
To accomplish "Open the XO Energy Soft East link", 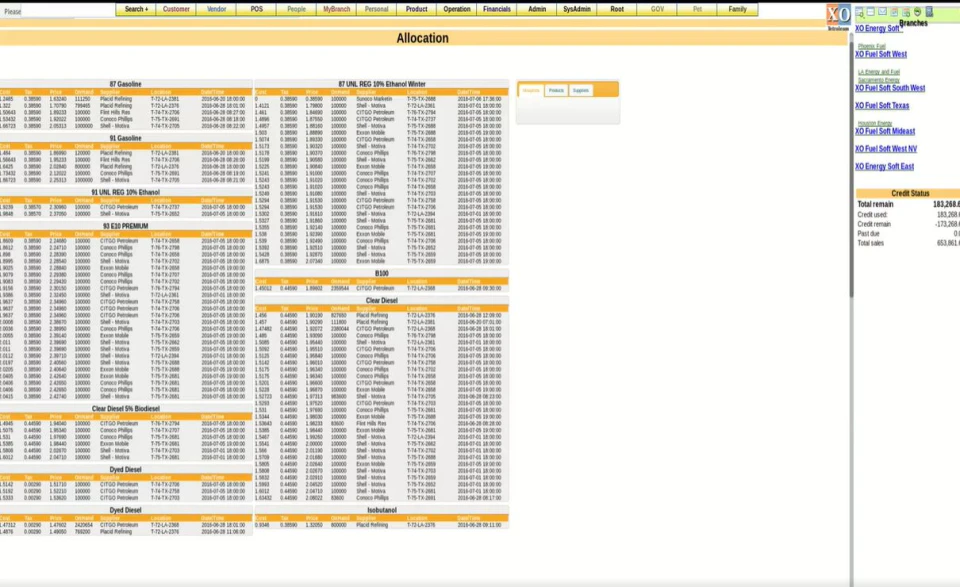I will tap(884, 166).
